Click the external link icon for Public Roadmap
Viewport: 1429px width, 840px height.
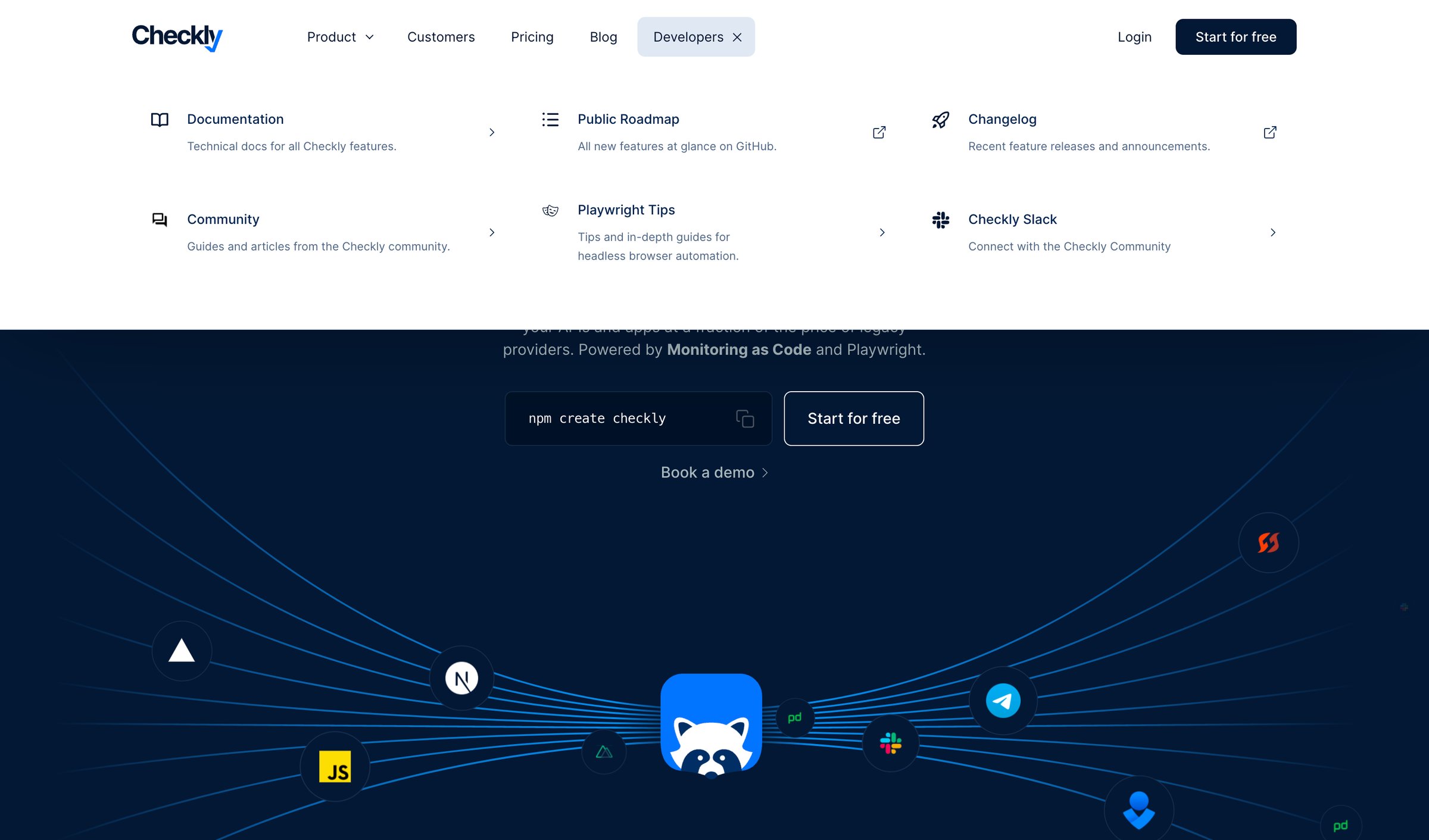[x=879, y=132]
